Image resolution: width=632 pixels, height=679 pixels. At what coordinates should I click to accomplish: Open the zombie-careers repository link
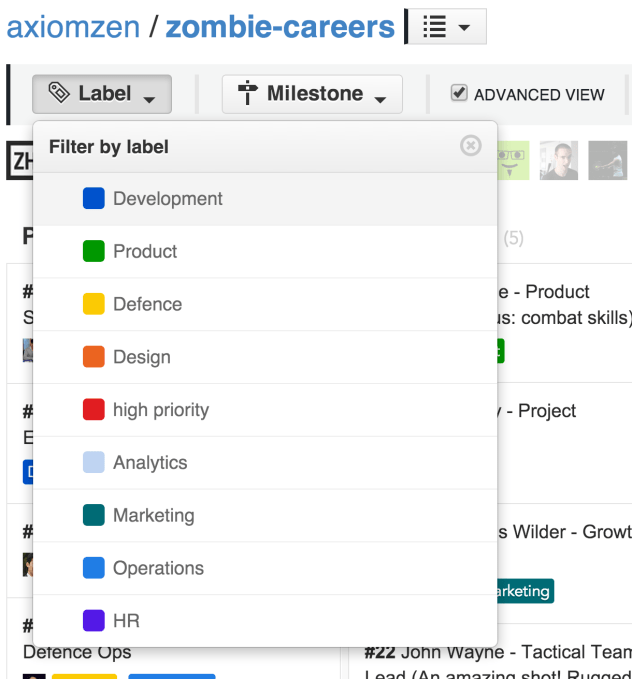tap(280, 27)
